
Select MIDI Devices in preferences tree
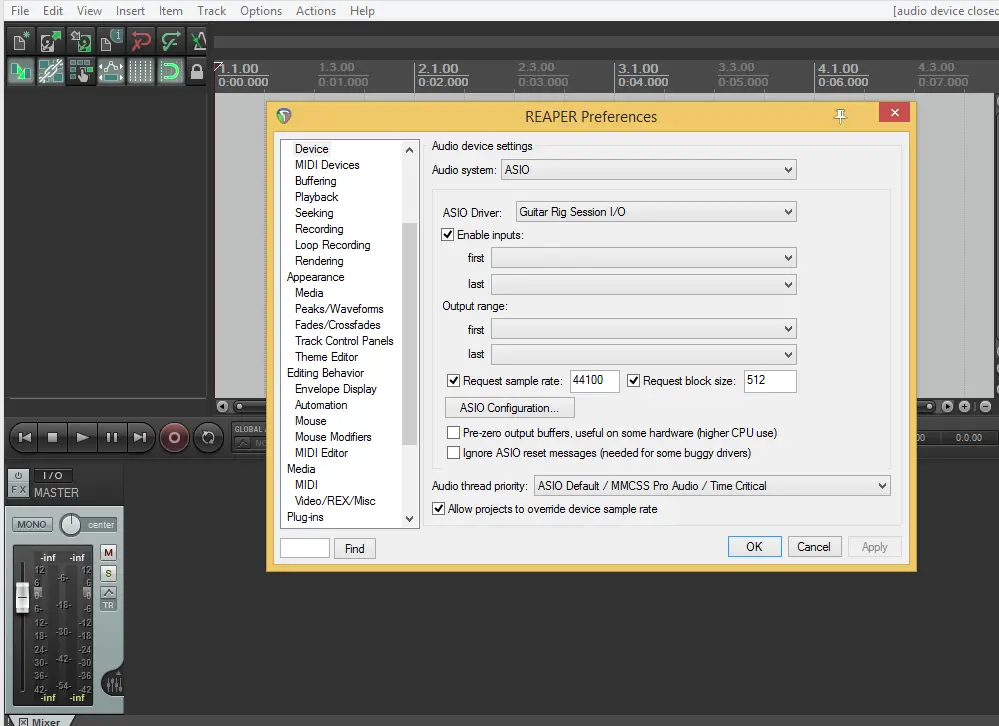click(327, 165)
